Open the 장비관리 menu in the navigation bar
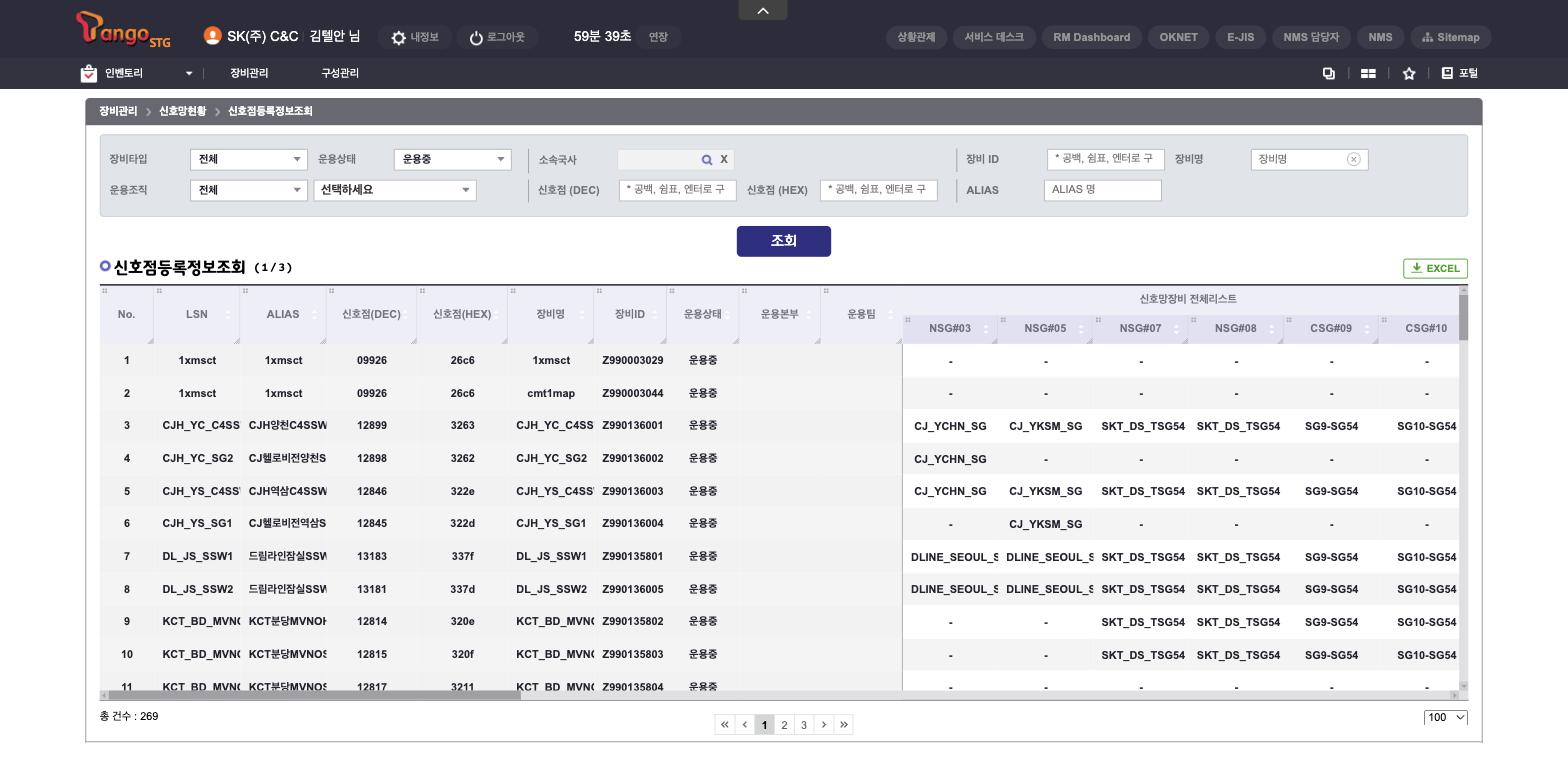This screenshot has width=1568, height=772. (x=249, y=73)
